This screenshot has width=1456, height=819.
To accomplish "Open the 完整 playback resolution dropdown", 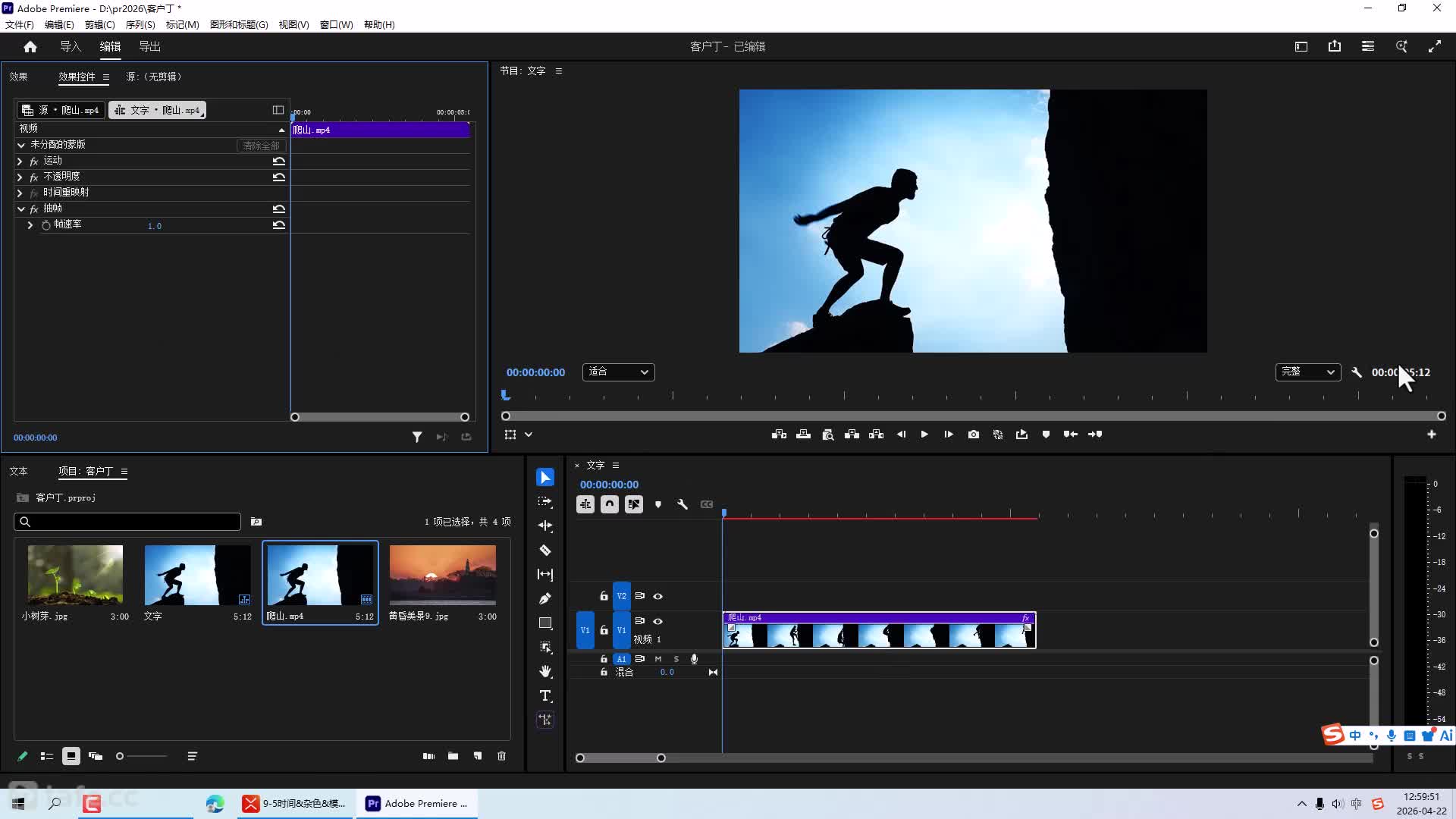I will click(x=1308, y=372).
